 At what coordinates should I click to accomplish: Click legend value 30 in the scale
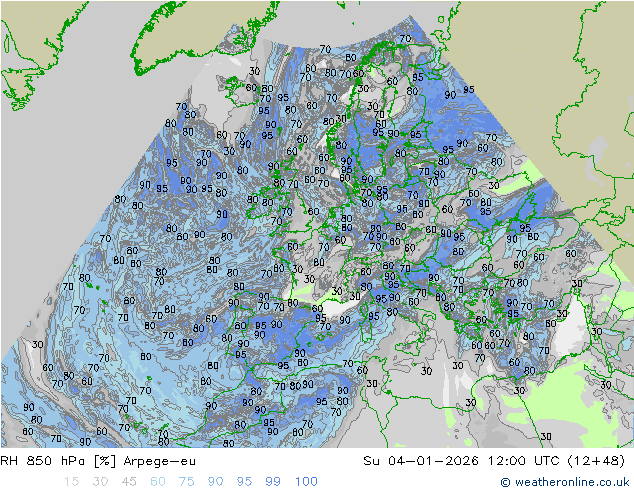tap(100, 482)
